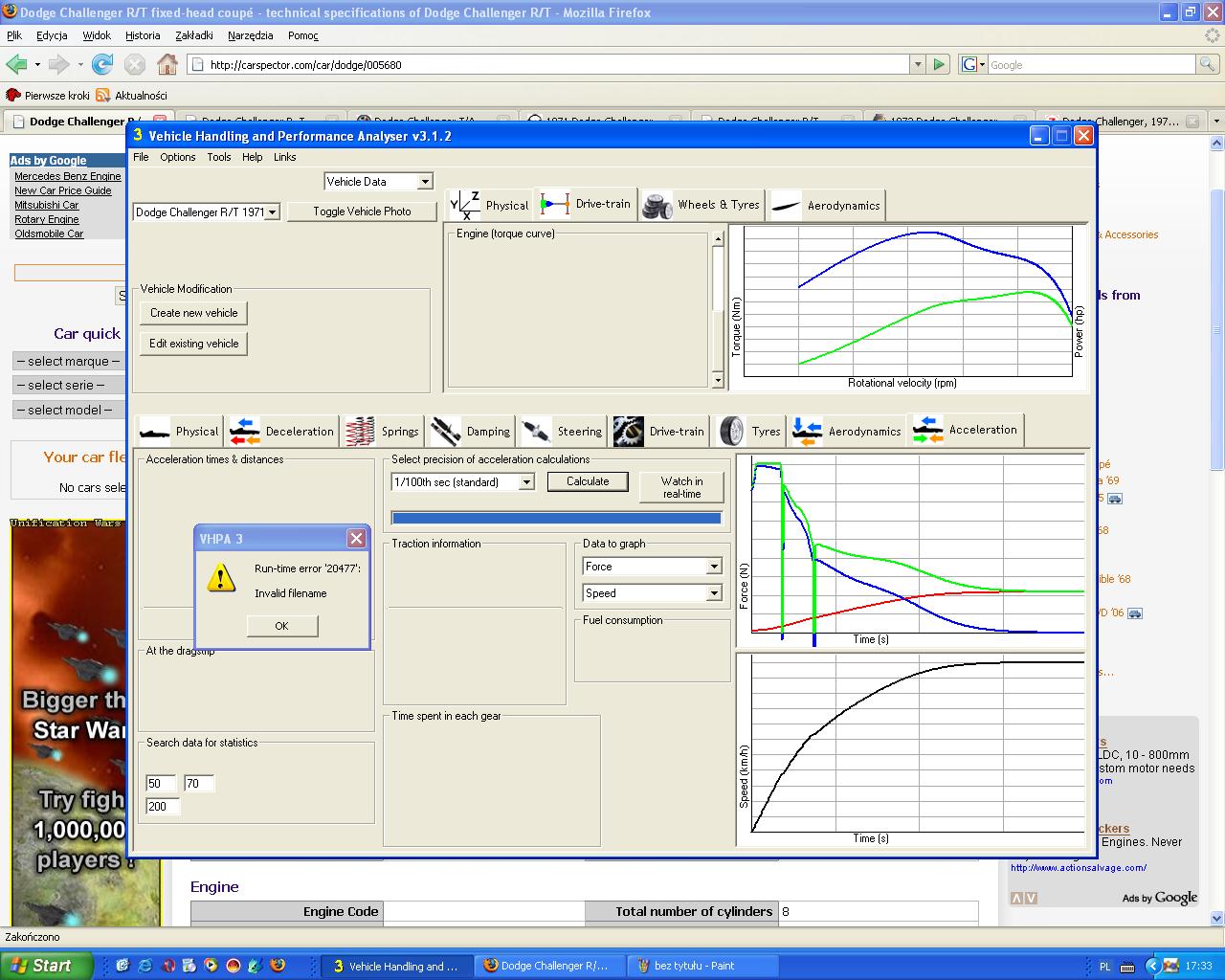Click the Firefox Home icon
1225x980 pixels.
click(167, 64)
